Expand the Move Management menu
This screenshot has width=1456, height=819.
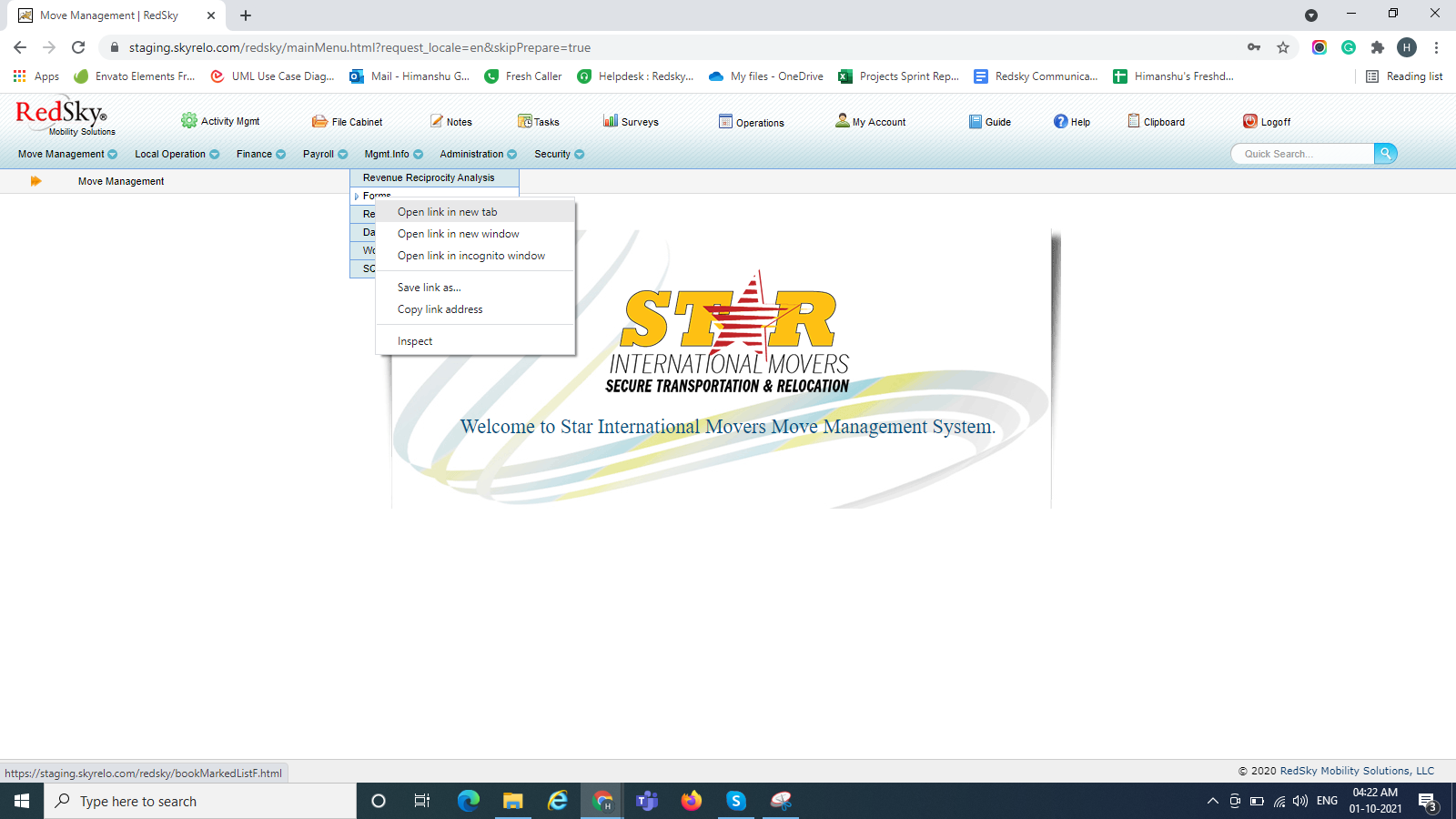[67, 154]
